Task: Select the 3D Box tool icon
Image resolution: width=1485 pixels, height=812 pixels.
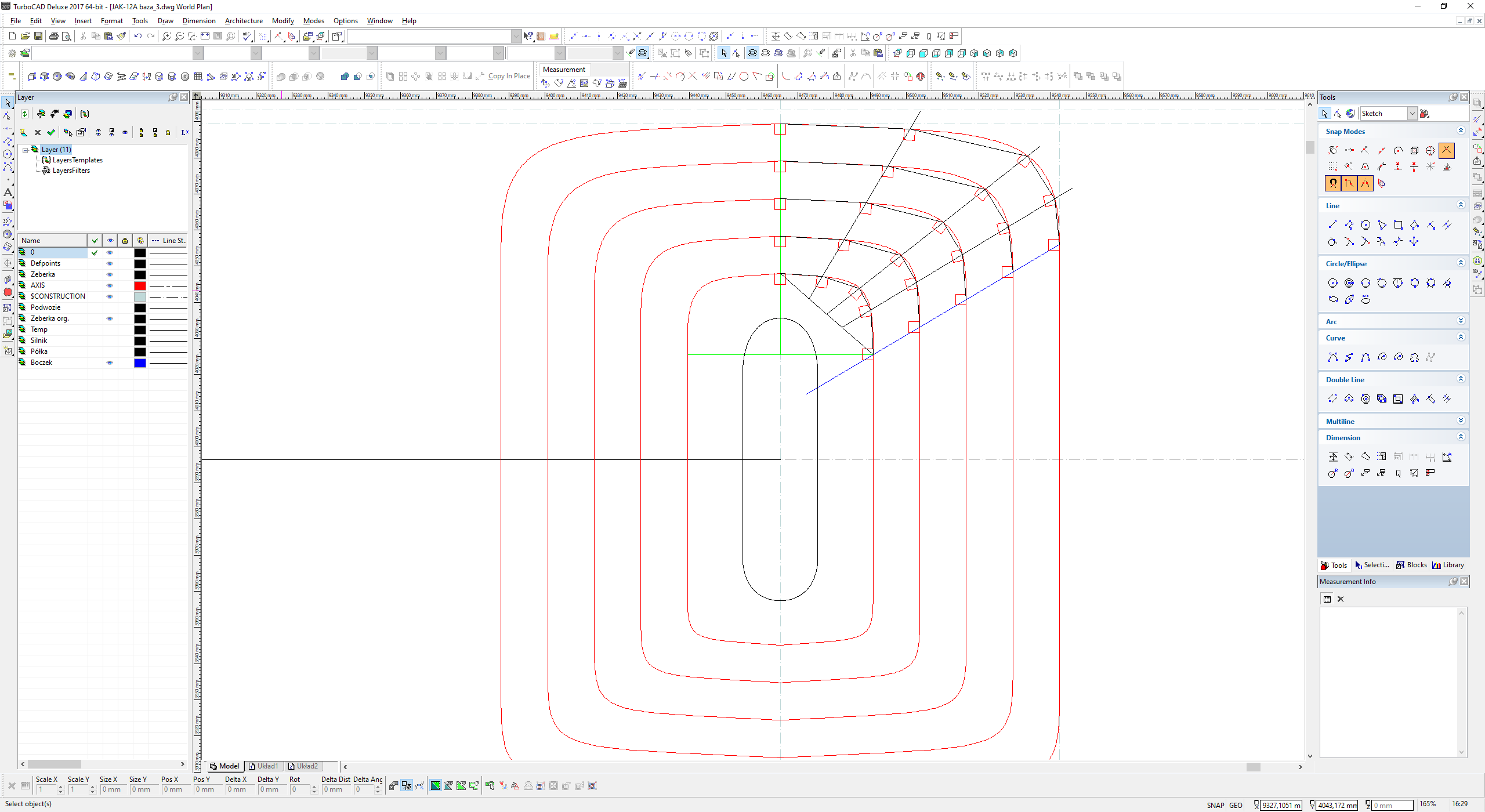Action: click(x=32, y=77)
